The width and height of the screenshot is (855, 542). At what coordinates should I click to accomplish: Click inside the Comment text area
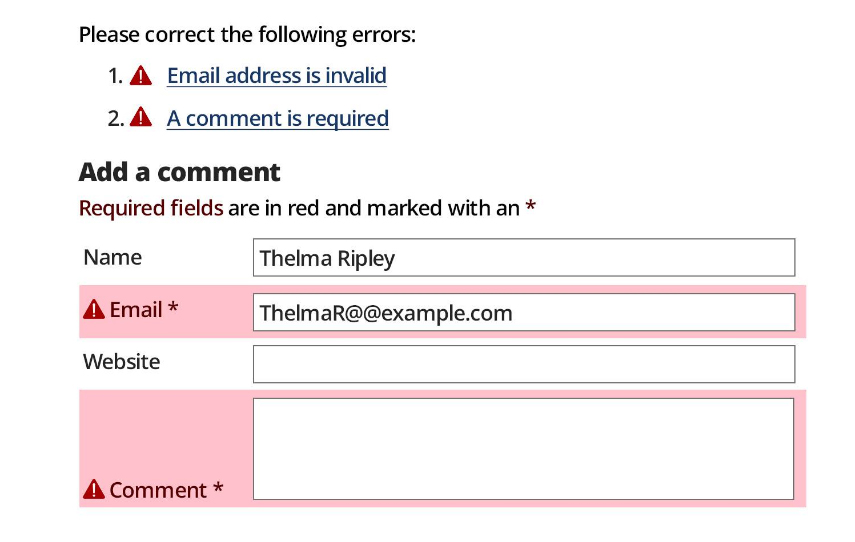pos(523,449)
